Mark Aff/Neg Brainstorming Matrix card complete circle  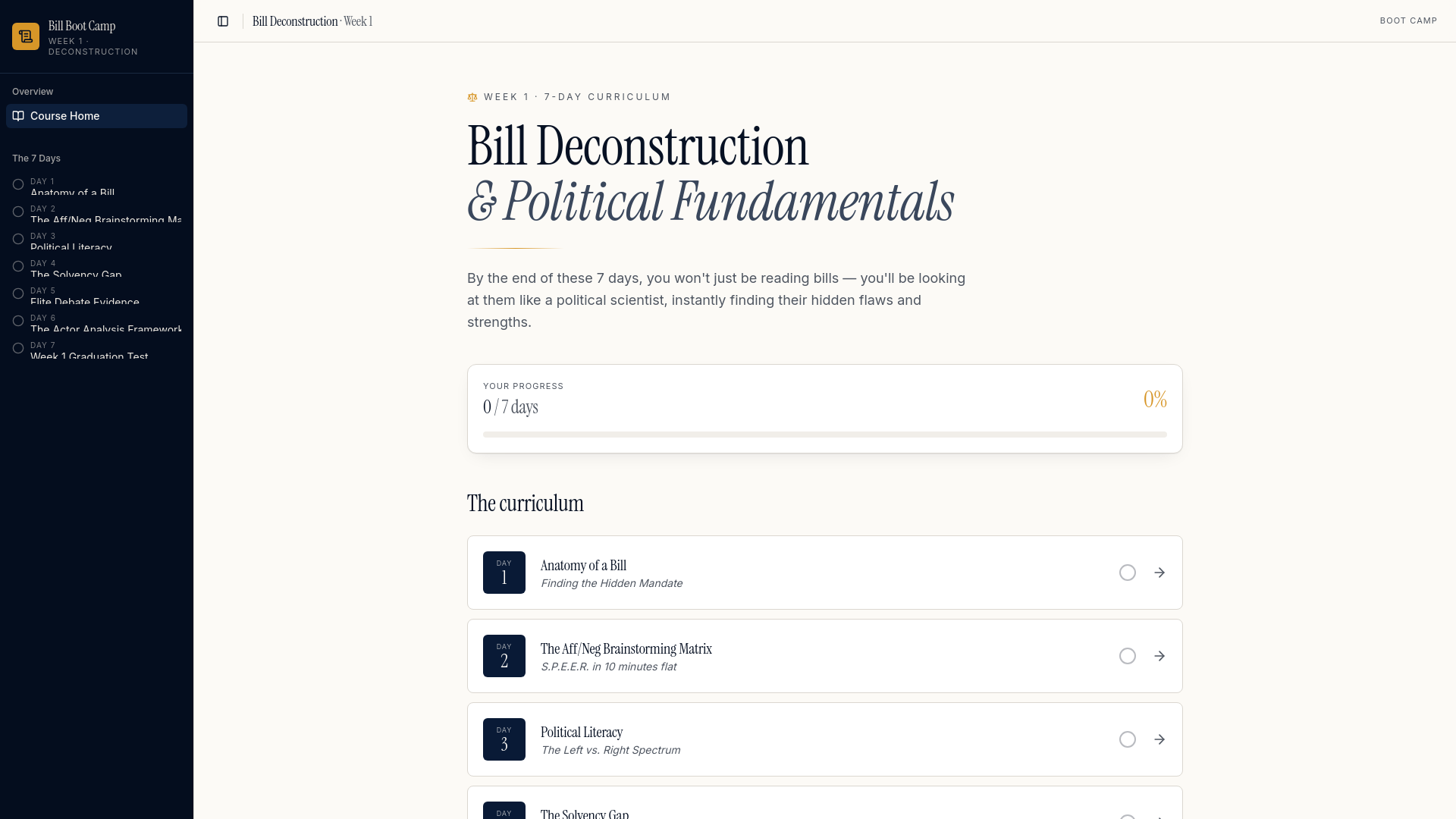pyautogui.click(x=1128, y=656)
